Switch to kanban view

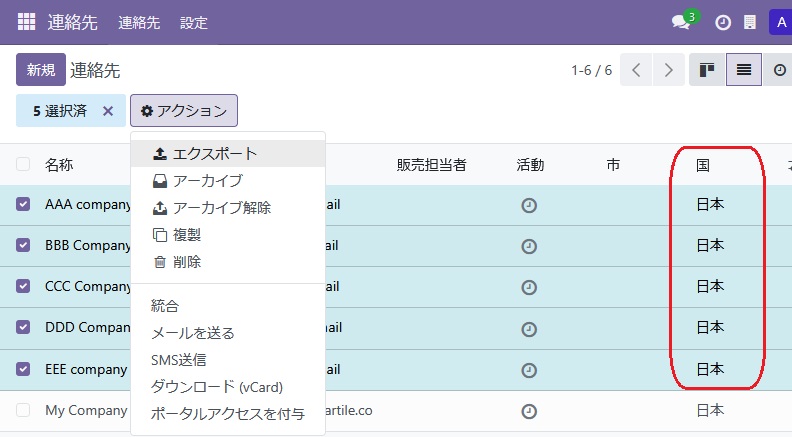(707, 70)
